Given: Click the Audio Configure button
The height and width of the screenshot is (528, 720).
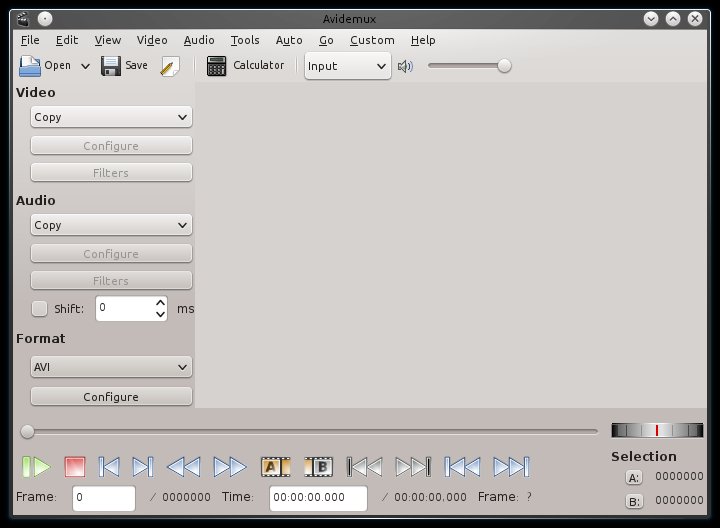Looking at the screenshot, I should click(111, 253).
